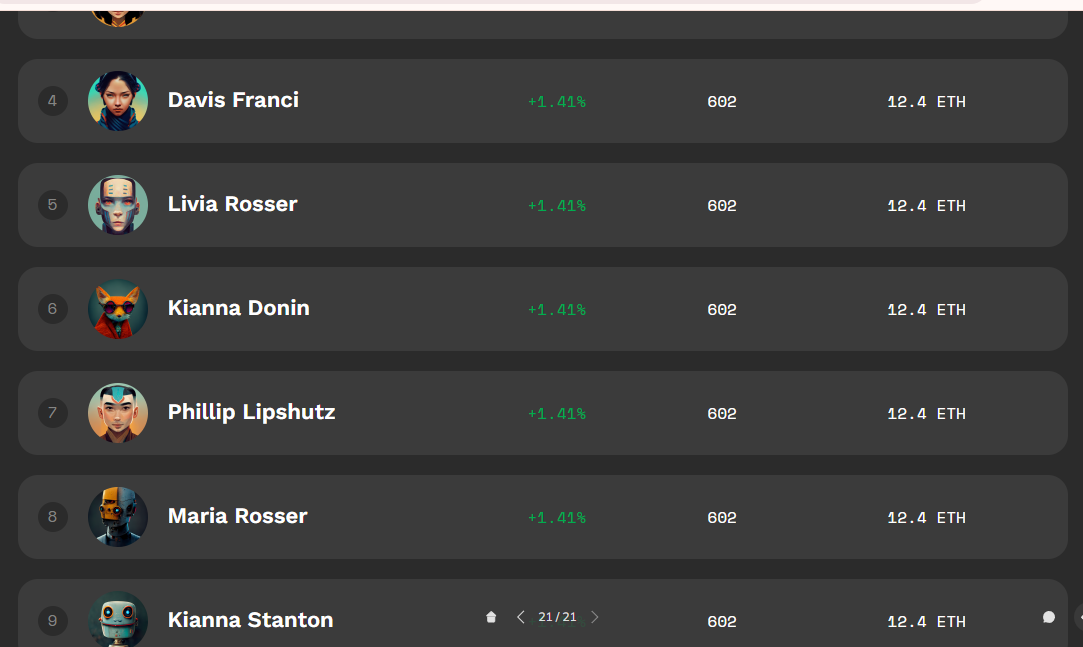Click Livia Rosser's cyborg avatar

(118, 205)
